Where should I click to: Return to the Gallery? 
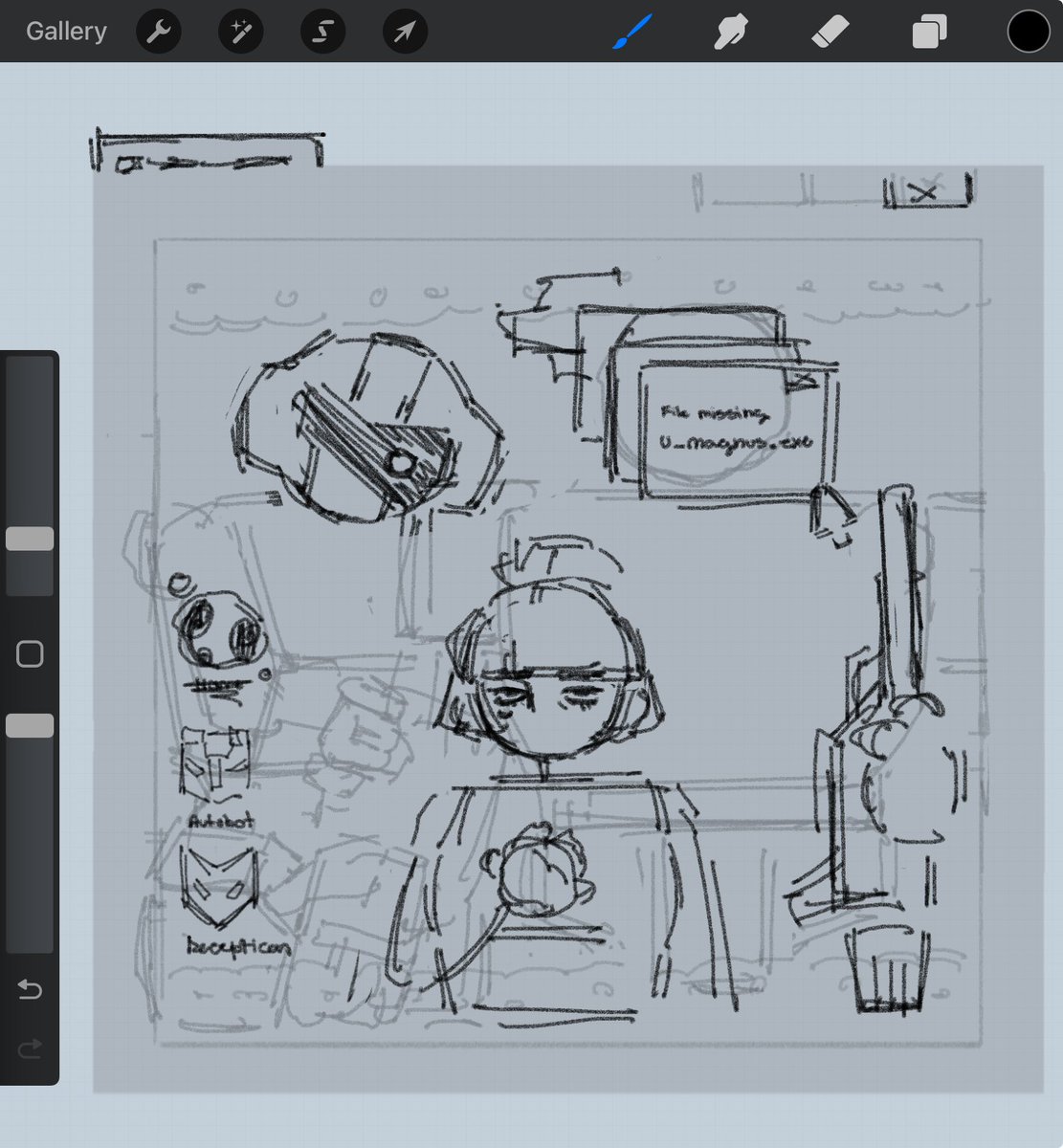64,31
